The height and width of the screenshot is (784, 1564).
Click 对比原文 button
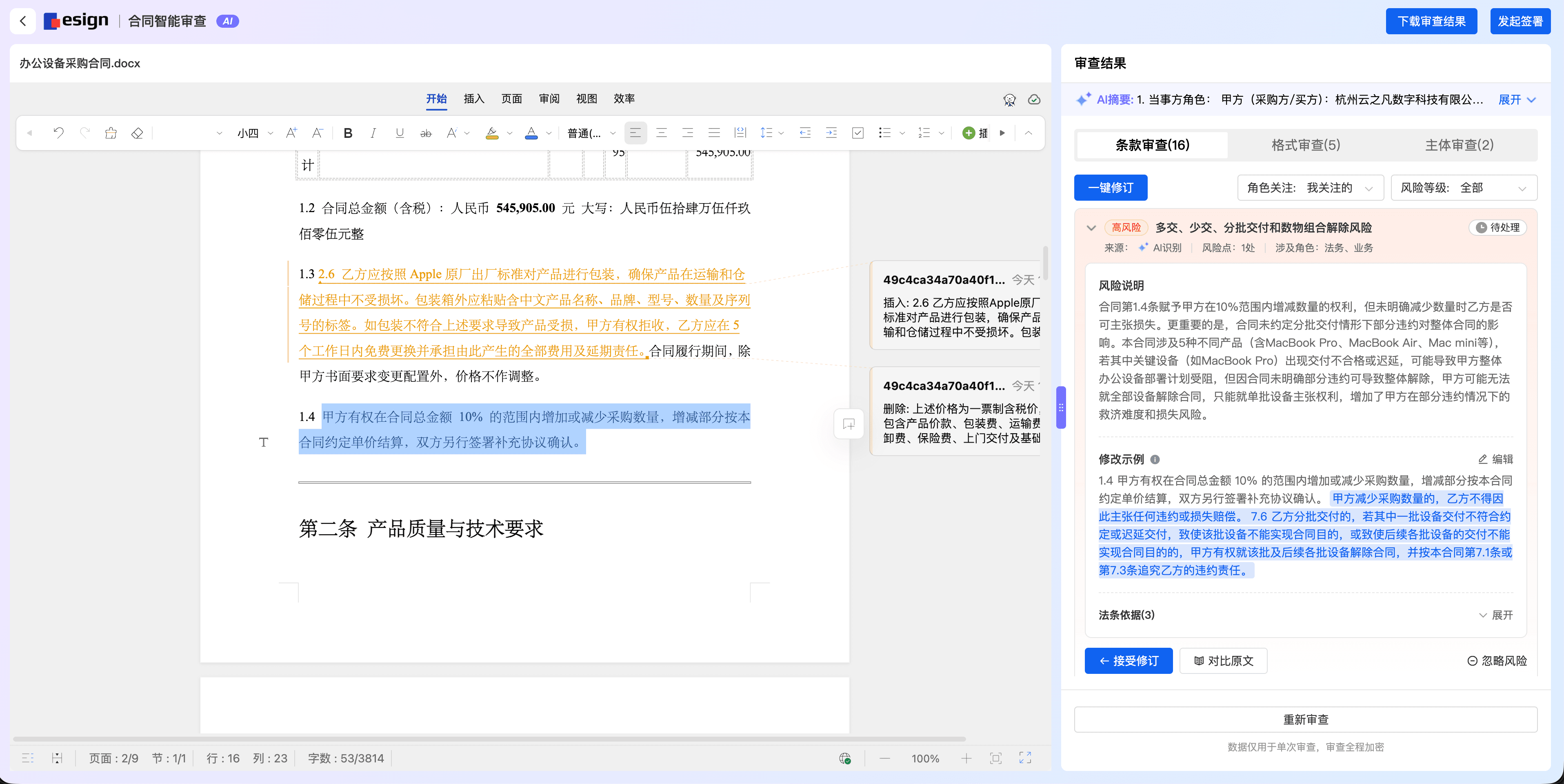1223,661
